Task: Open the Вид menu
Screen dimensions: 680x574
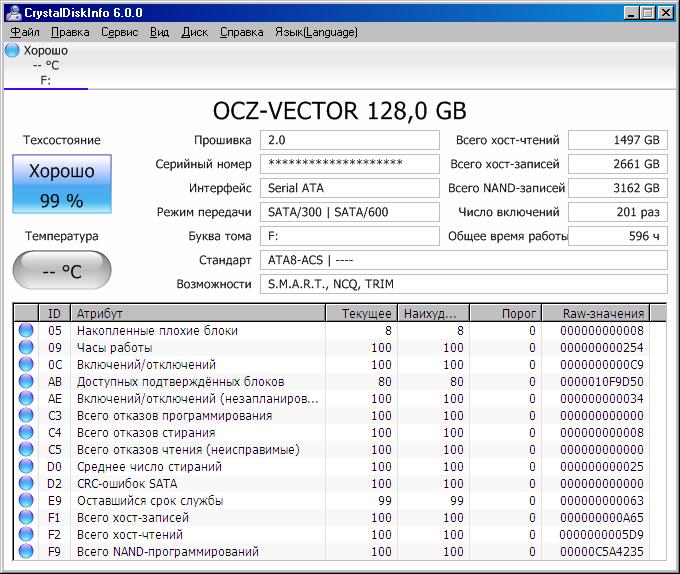Action: (159, 32)
